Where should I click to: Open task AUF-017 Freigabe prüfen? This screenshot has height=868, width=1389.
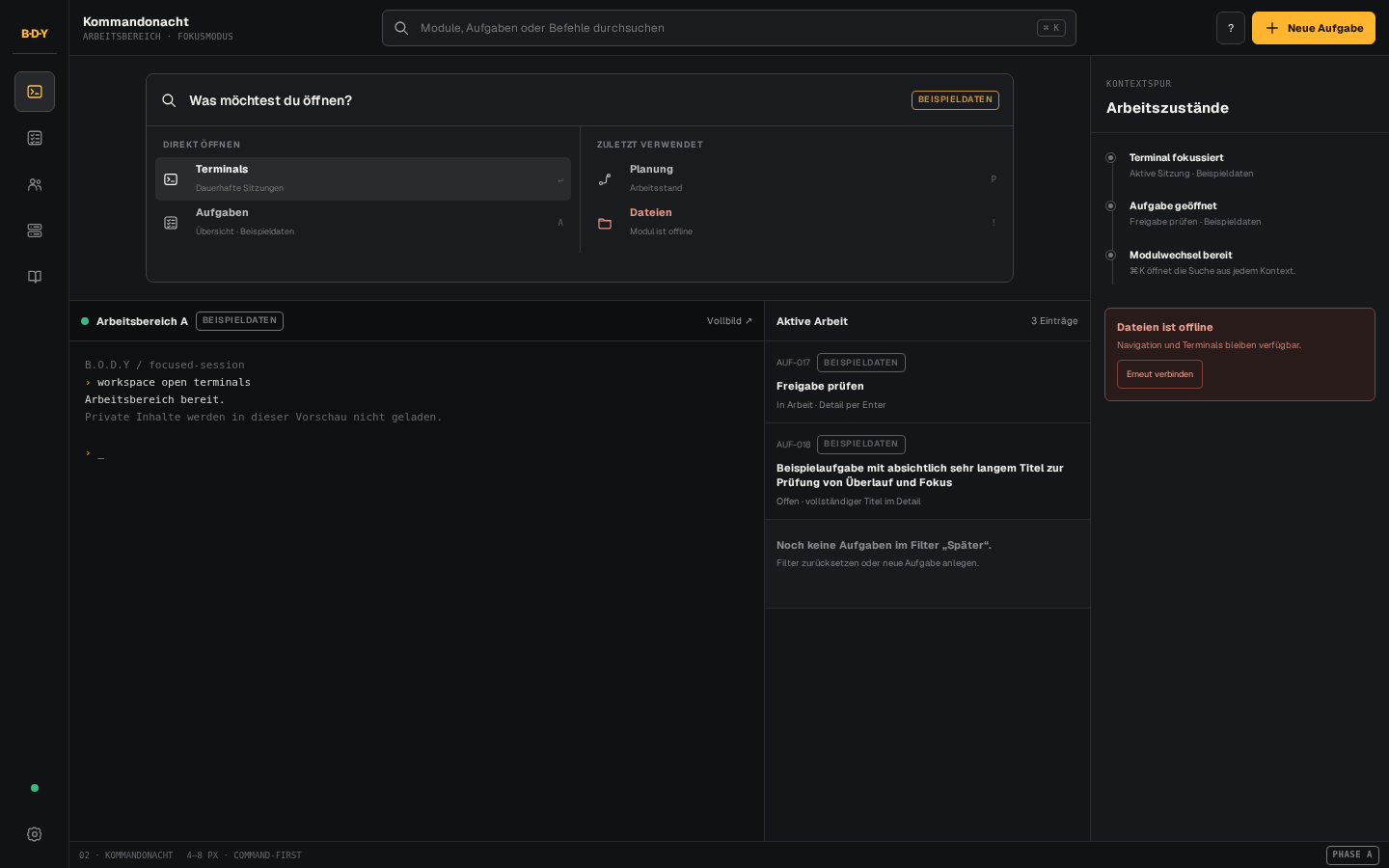coord(927,382)
